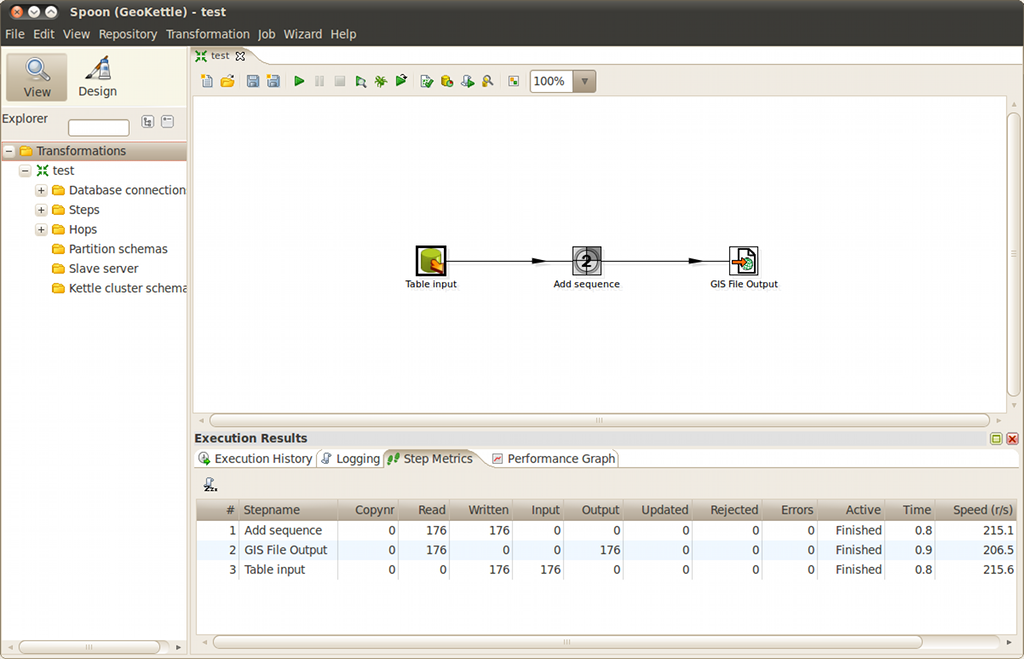Expand the Hops folder
This screenshot has width=1024, height=659.
[41, 229]
